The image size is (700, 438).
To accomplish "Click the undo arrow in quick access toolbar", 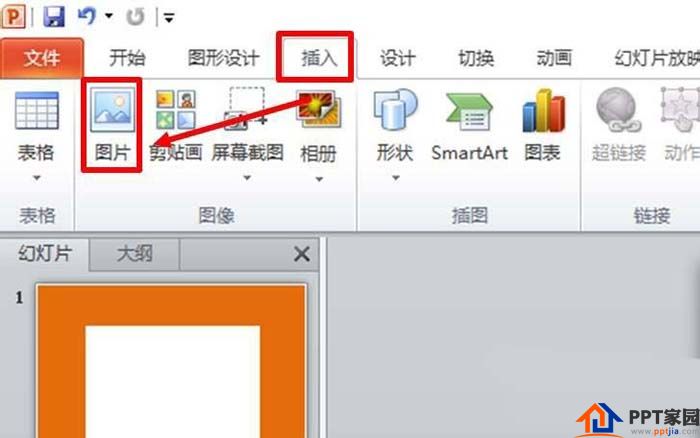I will [87, 17].
